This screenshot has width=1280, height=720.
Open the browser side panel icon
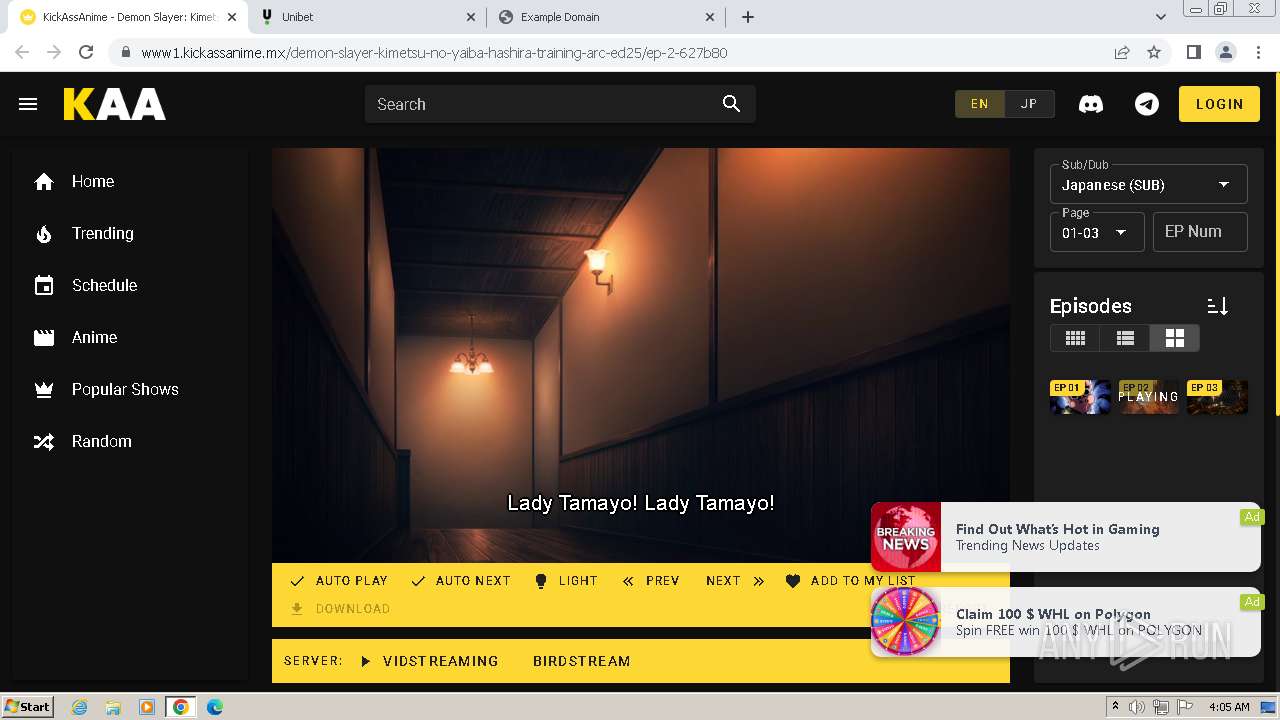1193,52
